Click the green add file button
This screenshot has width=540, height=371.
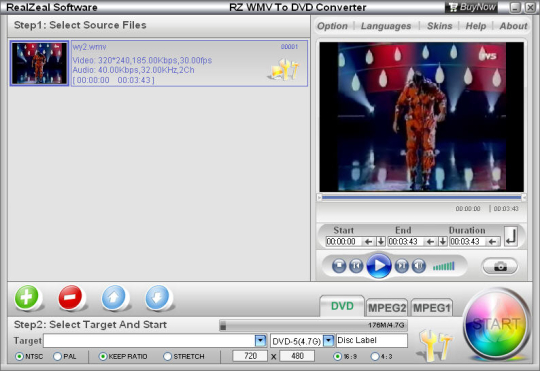pyautogui.click(x=27, y=297)
